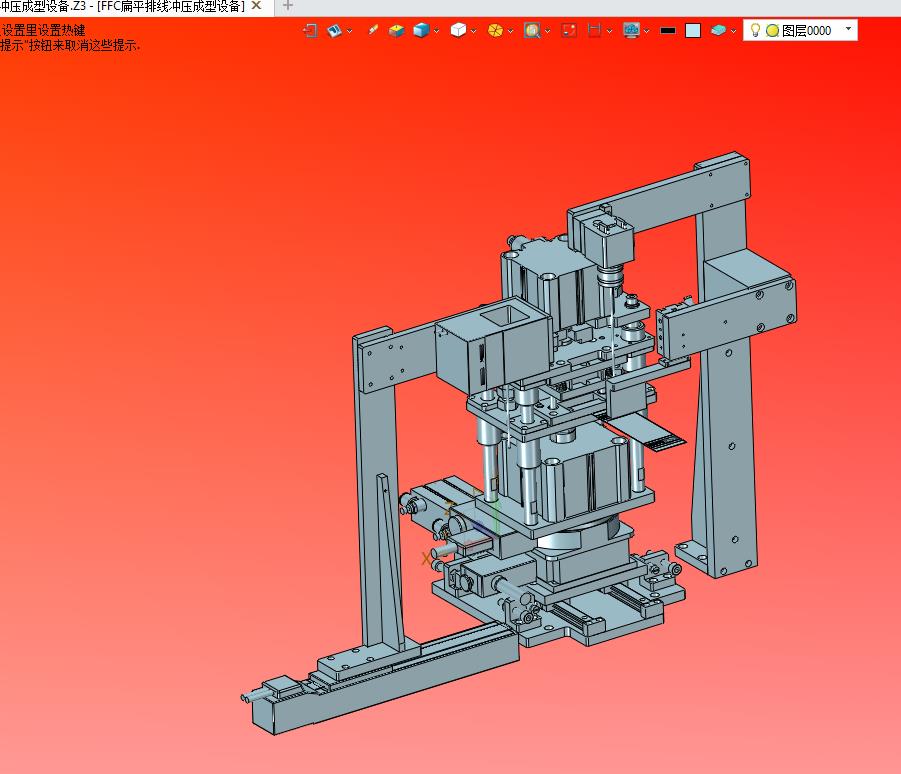The width and height of the screenshot is (901, 774).
Task: Open the 图层0000 layer dropdown
Action: pos(848,29)
